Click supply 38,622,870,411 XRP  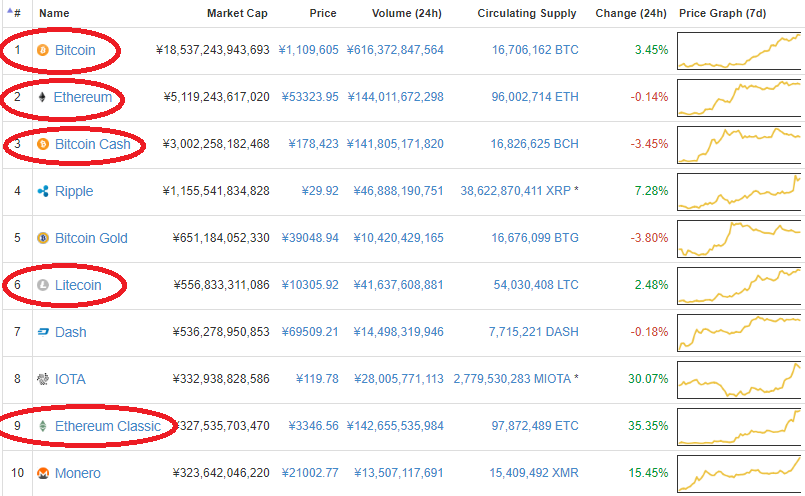point(515,191)
